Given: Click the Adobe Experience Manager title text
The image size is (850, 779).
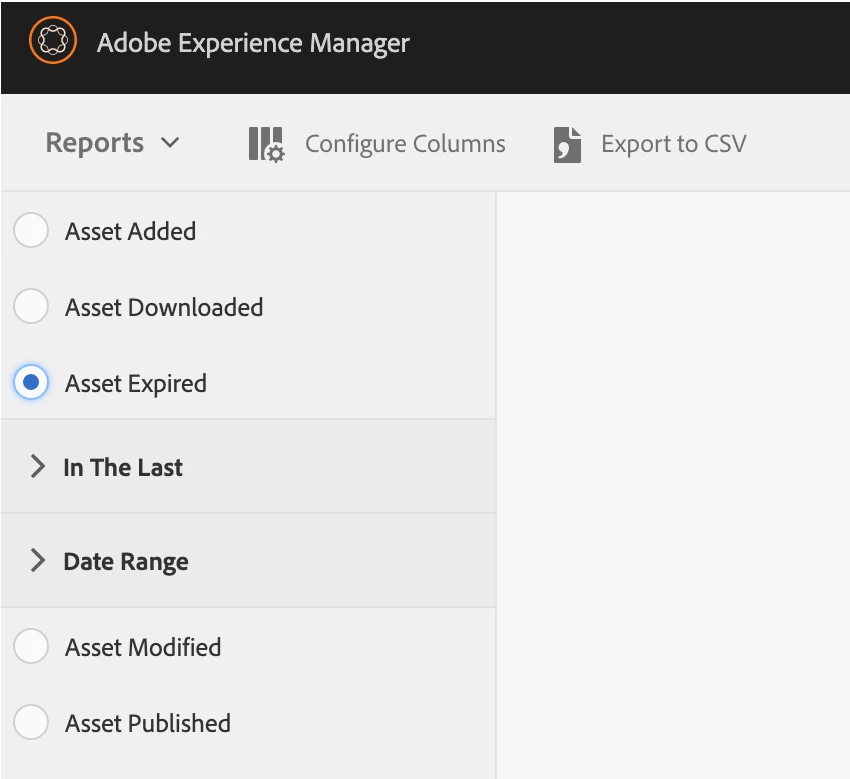Looking at the screenshot, I should coord(253,43).
